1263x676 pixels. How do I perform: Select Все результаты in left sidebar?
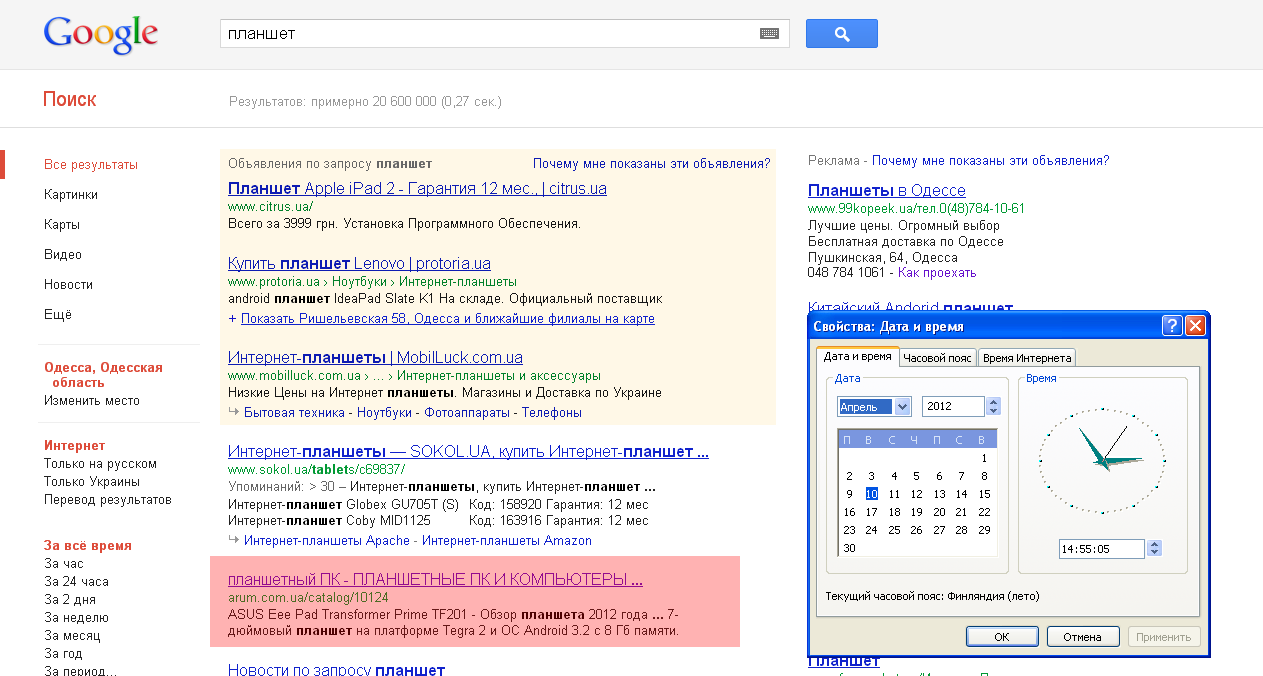click(x=91, y=165)
